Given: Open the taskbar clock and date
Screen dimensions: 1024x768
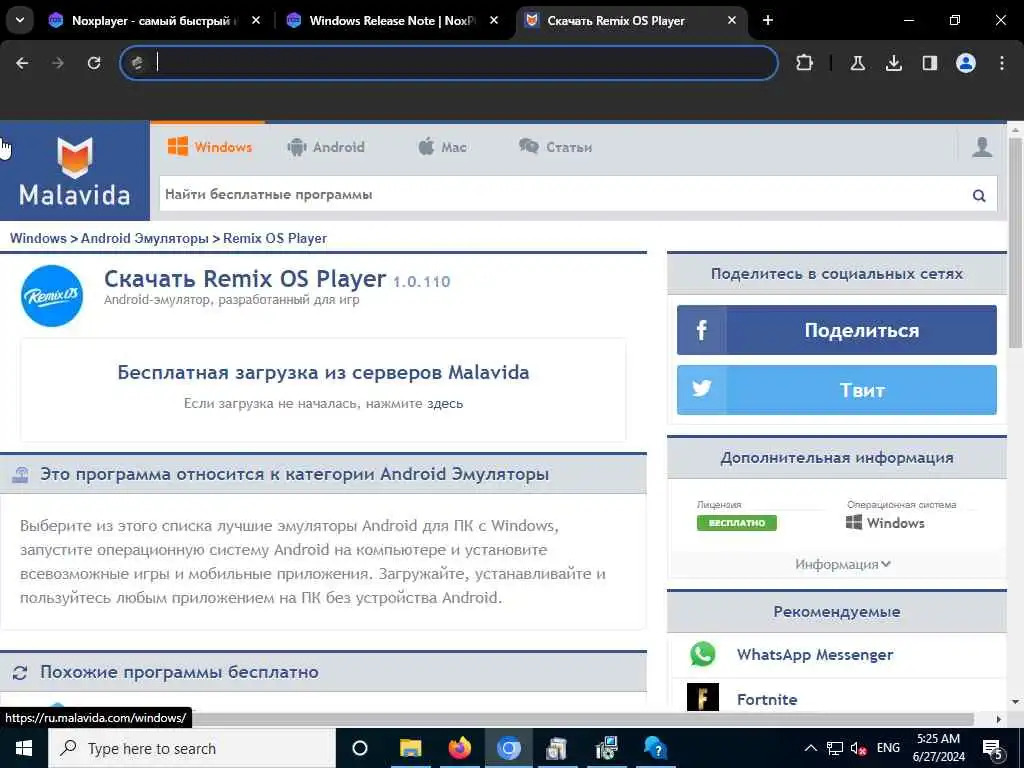Looking at the screenshot, I should pos(938,748).
